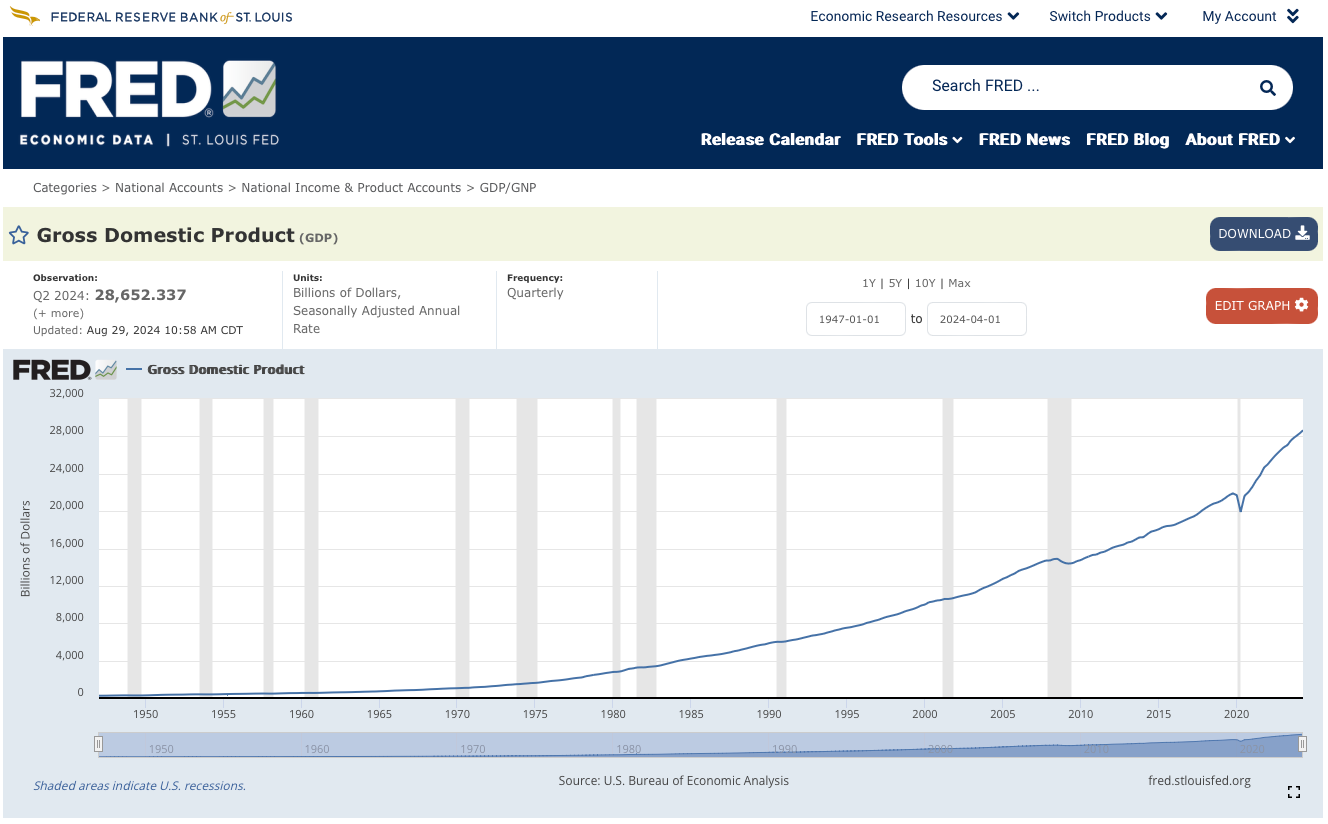The width and height of the screenshot is (1328, 824).
Task: Click the Categories breadcrumb link
Action: coord(64,188)
